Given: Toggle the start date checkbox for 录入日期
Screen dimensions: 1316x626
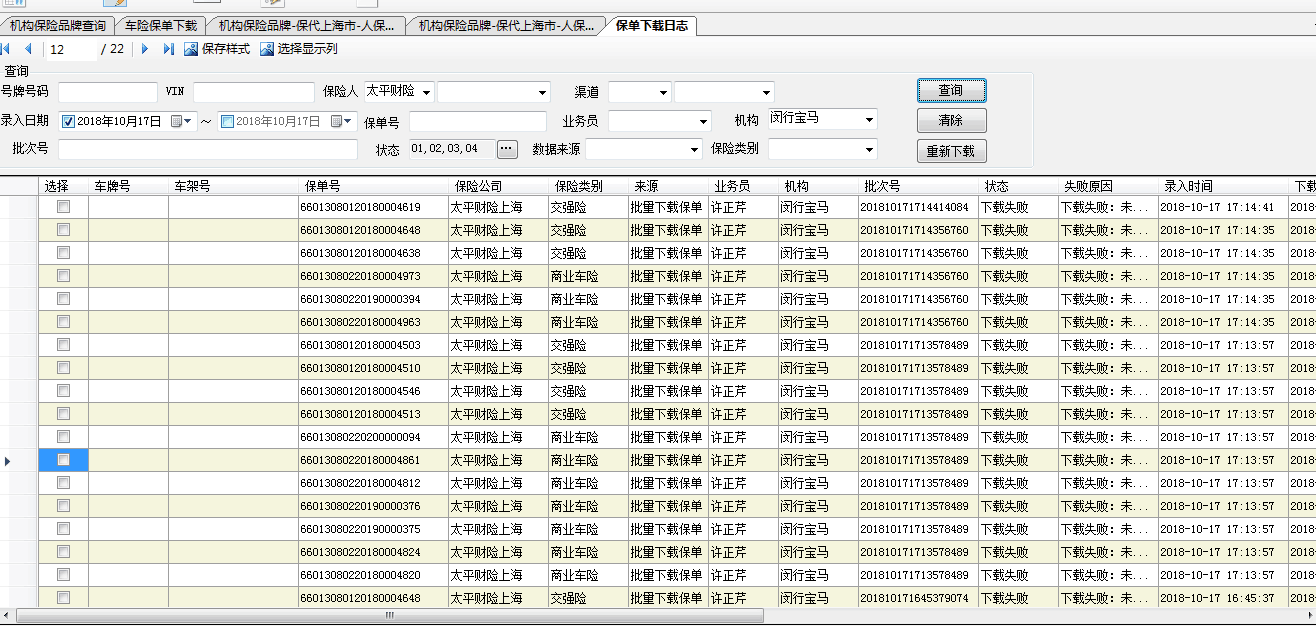Looking at the screenshot, I should pyautogui.click(x=68, y=121).
